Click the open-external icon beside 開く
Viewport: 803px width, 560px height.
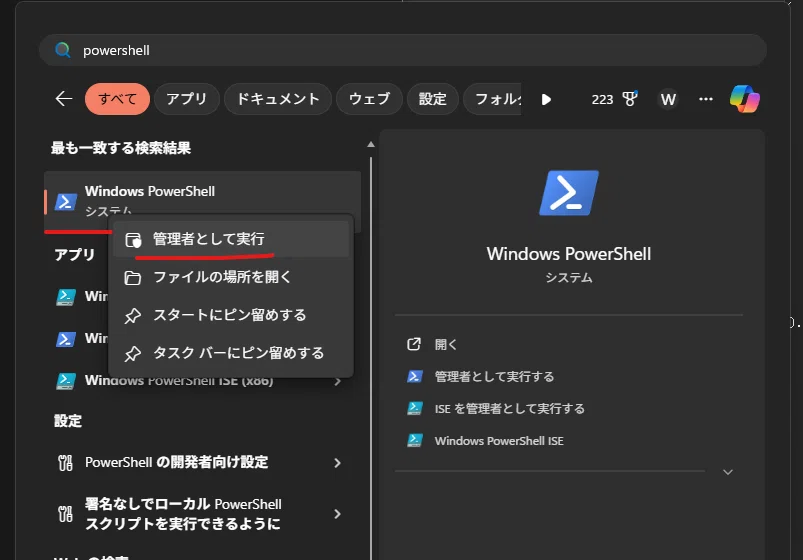pos(414,344)
